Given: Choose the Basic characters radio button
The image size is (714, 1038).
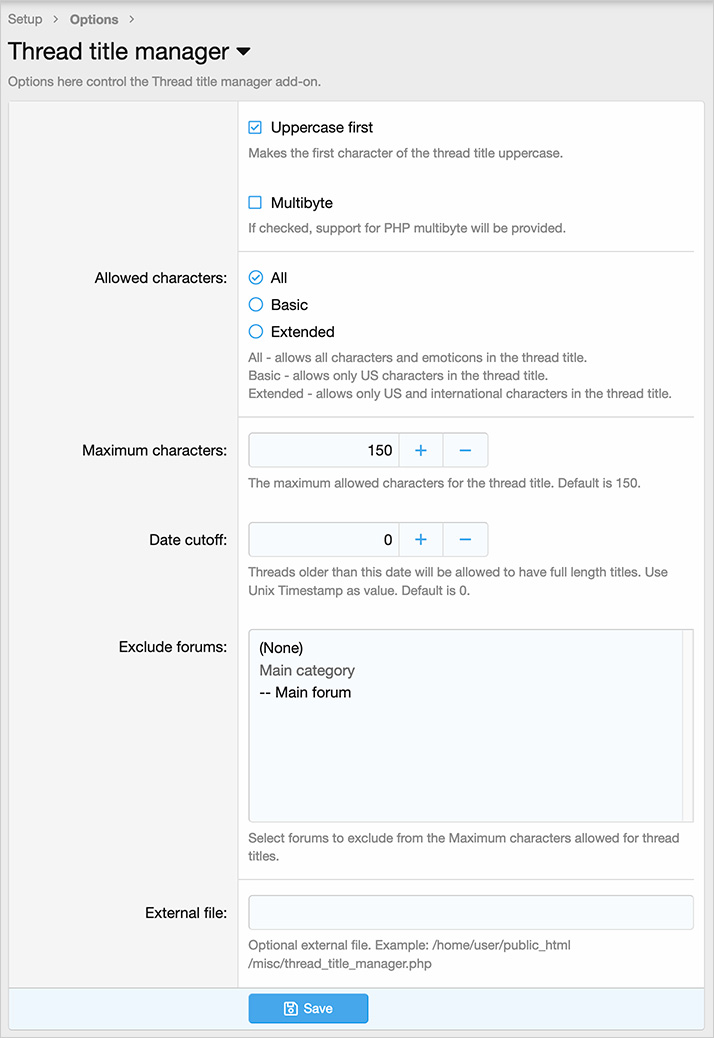Looking at the screenshot, I should coord(256,305).
